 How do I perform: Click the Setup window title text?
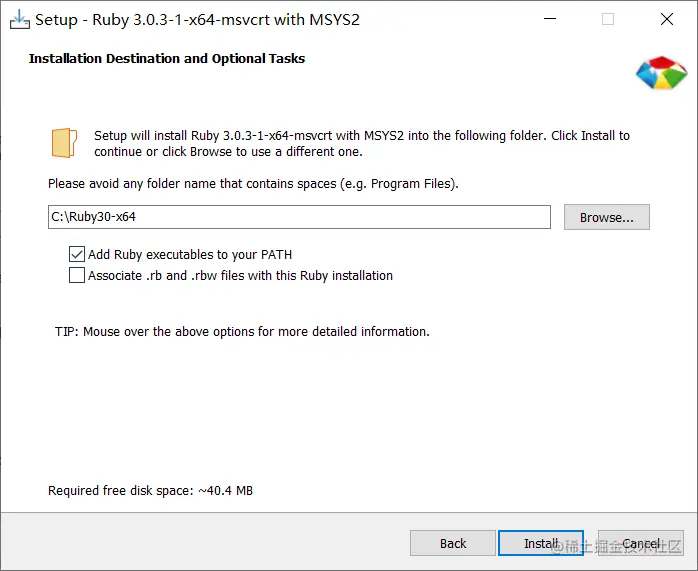197,20
